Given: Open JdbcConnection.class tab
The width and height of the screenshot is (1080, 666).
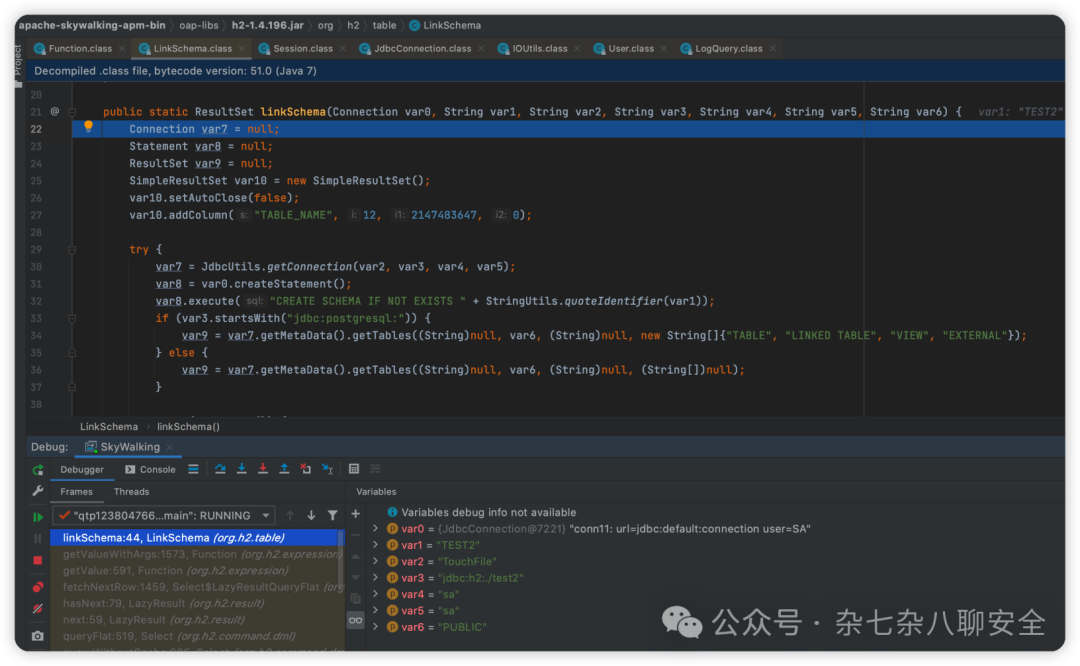Looking at the screenshot, I should [422, 48].
